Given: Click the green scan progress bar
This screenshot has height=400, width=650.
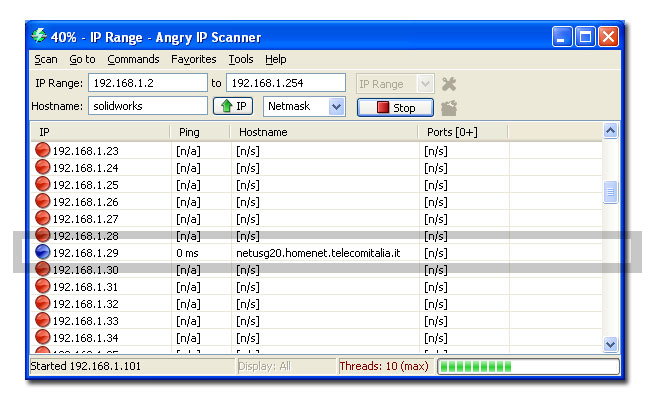Looking at the screenshot, I should coord(529,366).
